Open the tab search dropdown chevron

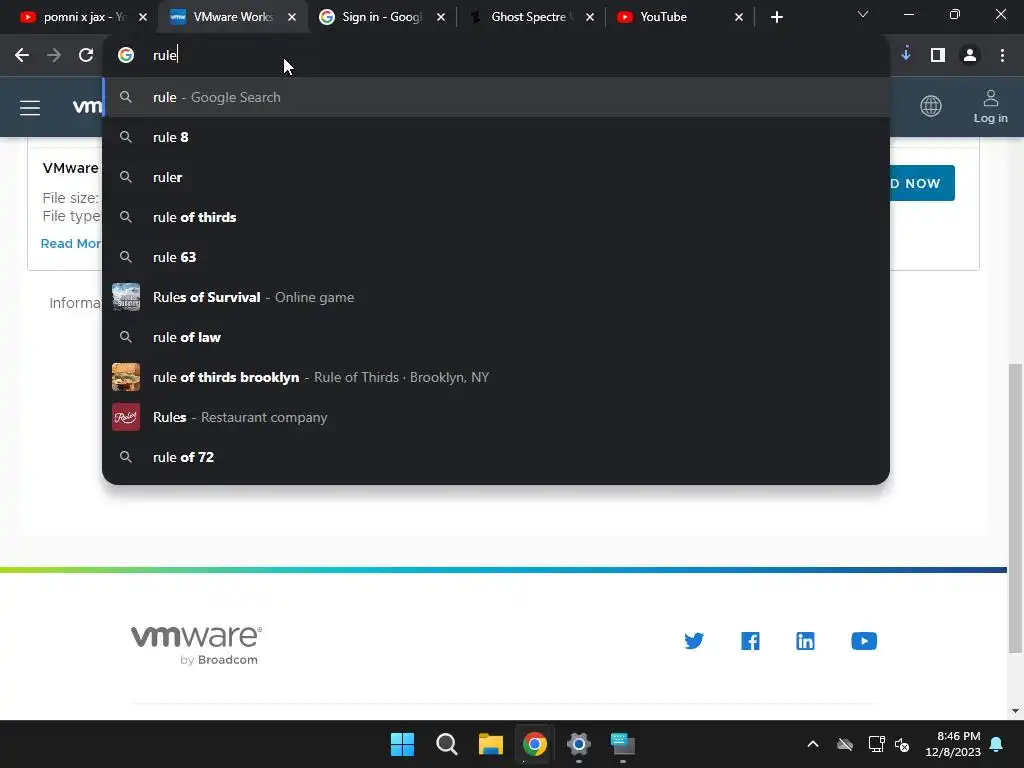click(x=863, y=14)
